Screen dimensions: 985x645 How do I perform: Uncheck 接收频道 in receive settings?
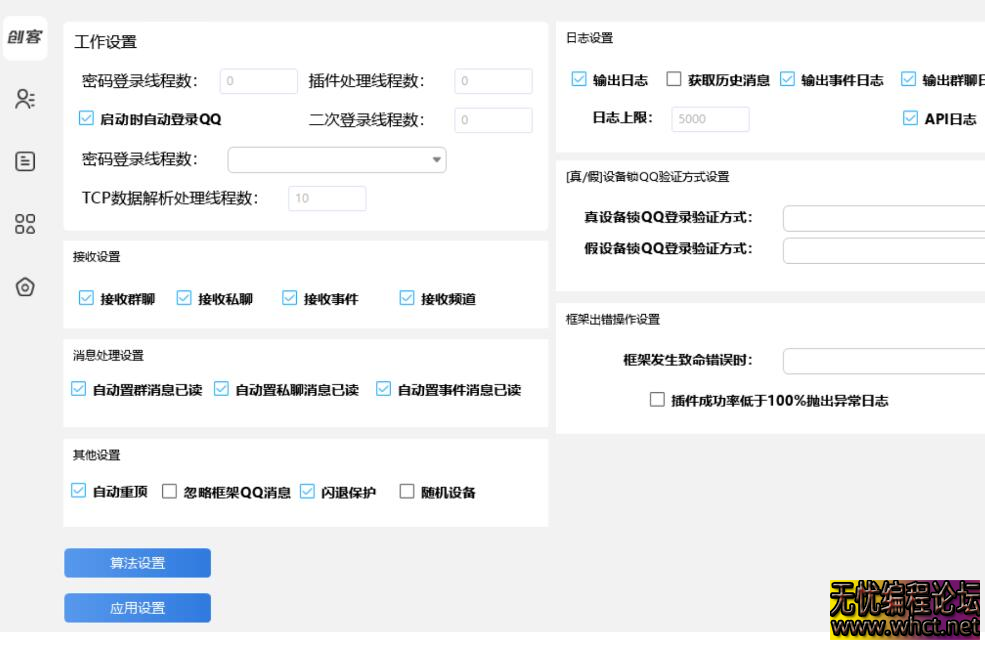coord(406,297)
